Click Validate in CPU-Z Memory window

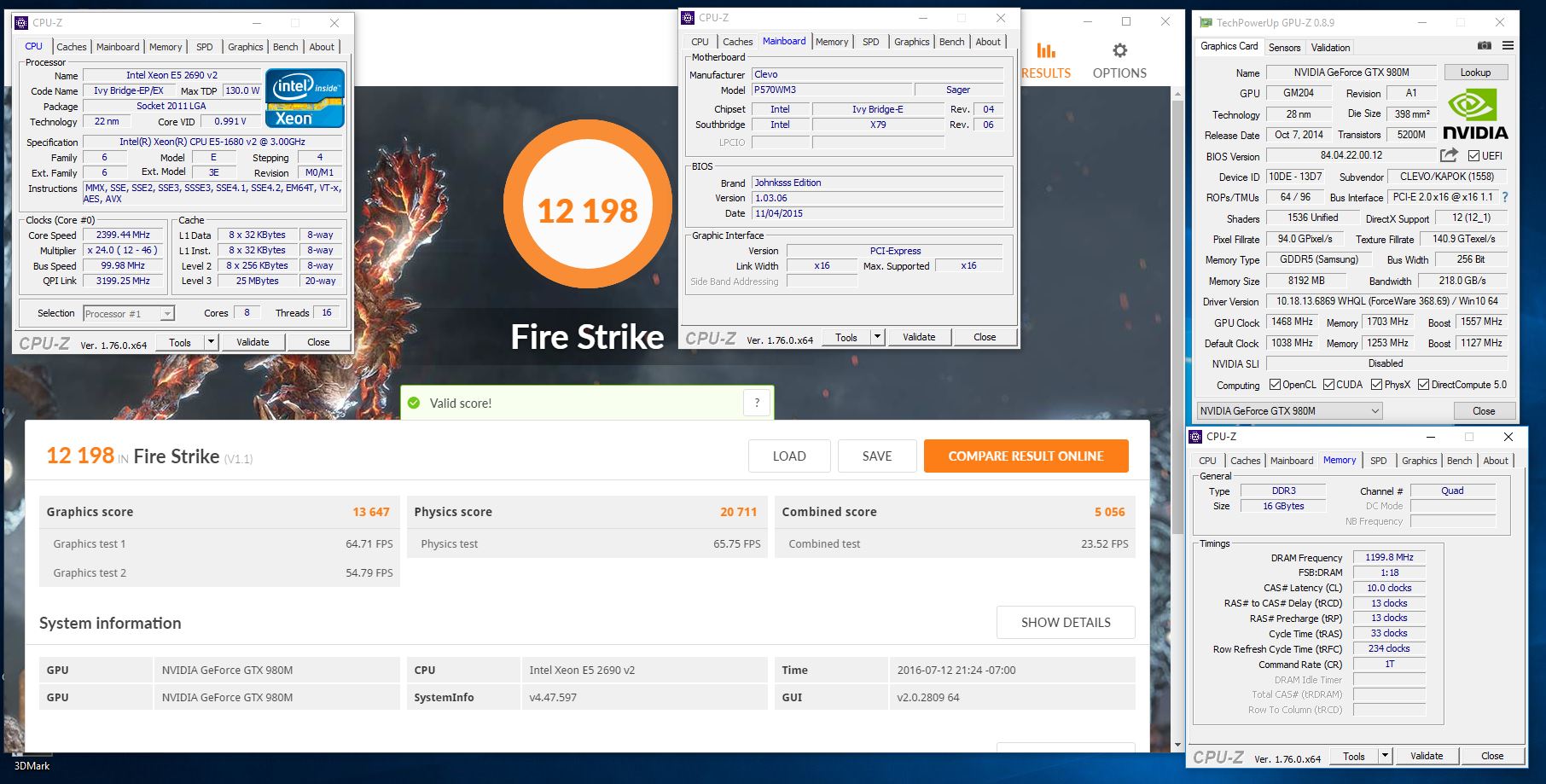pyautogui.click(x=1427, y=756)
